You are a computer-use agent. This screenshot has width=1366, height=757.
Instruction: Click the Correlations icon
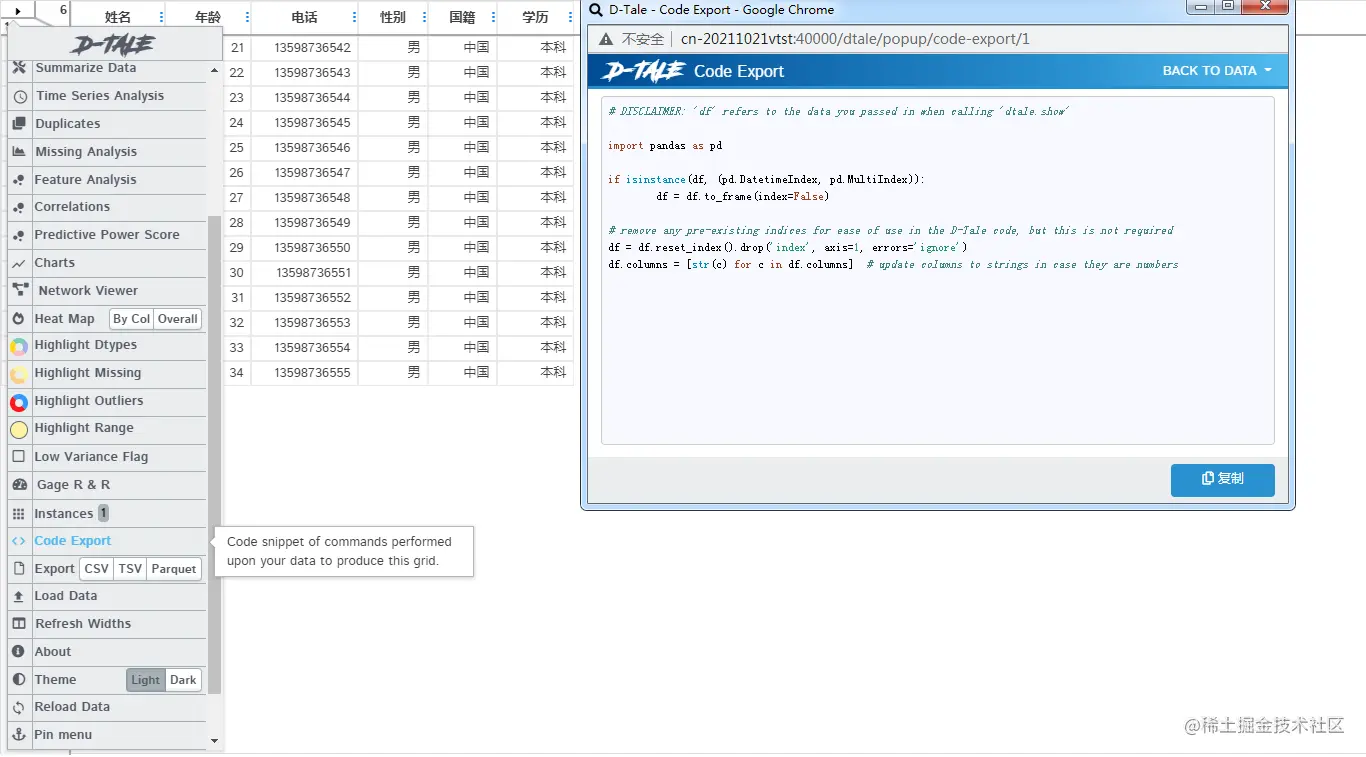18,207
